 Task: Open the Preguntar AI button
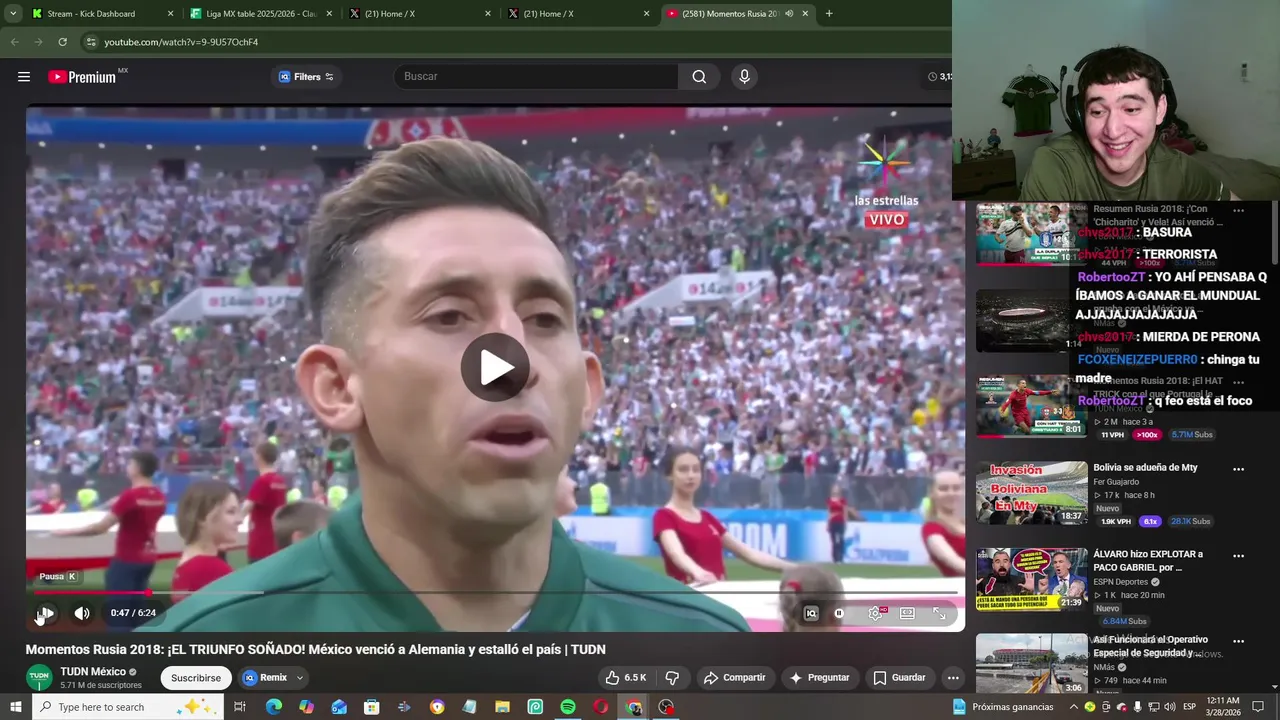click(820, 678)
